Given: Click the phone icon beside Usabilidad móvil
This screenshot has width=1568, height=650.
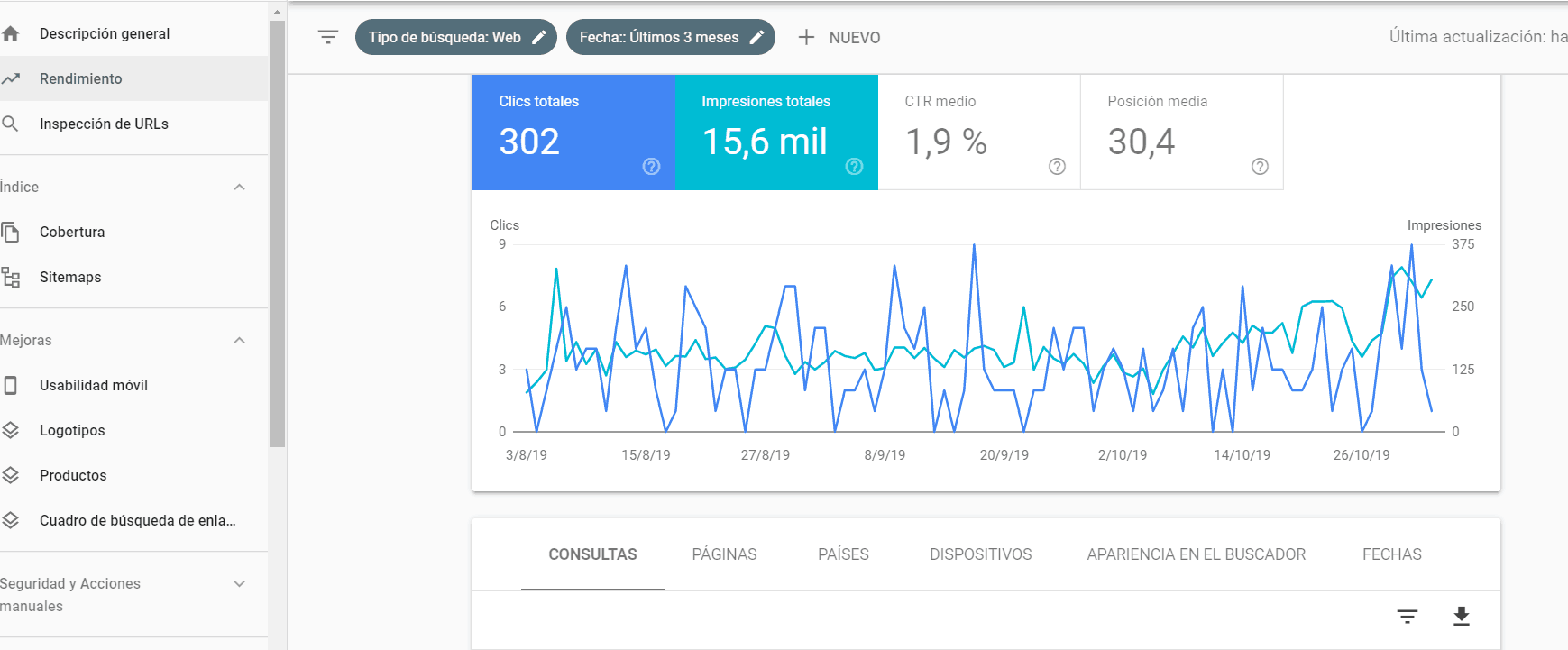Looking at the screenshot, I should click(11, 385).
